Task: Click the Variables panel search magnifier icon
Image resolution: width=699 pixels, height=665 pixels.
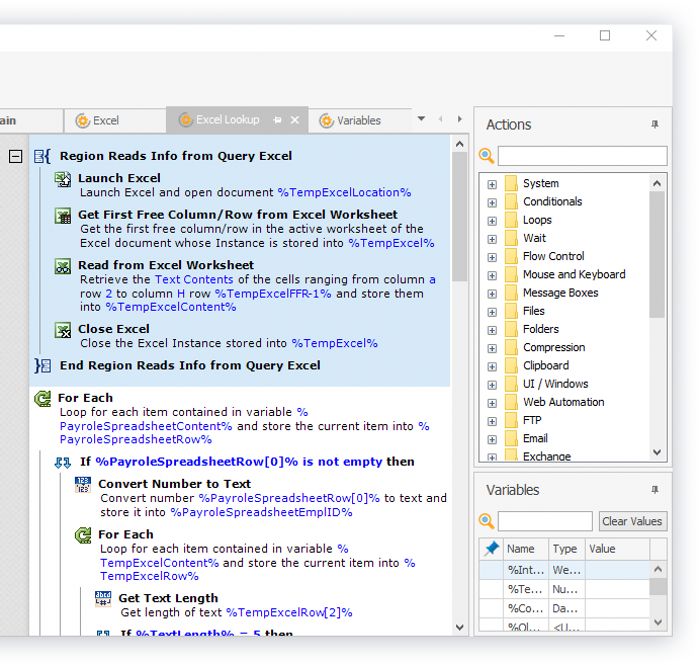Action: click(x=486, y=521)
